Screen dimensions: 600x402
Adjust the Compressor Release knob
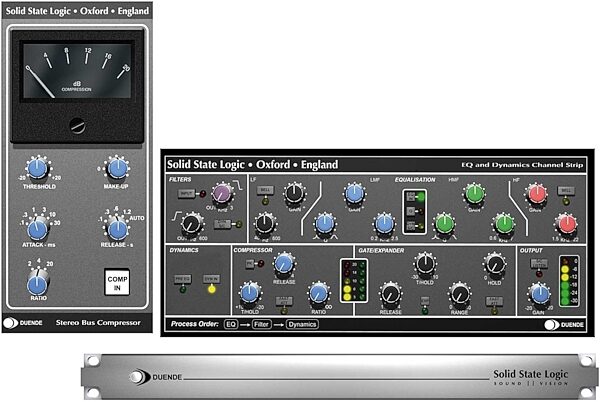pyautogui.click(x=284, y=265)
